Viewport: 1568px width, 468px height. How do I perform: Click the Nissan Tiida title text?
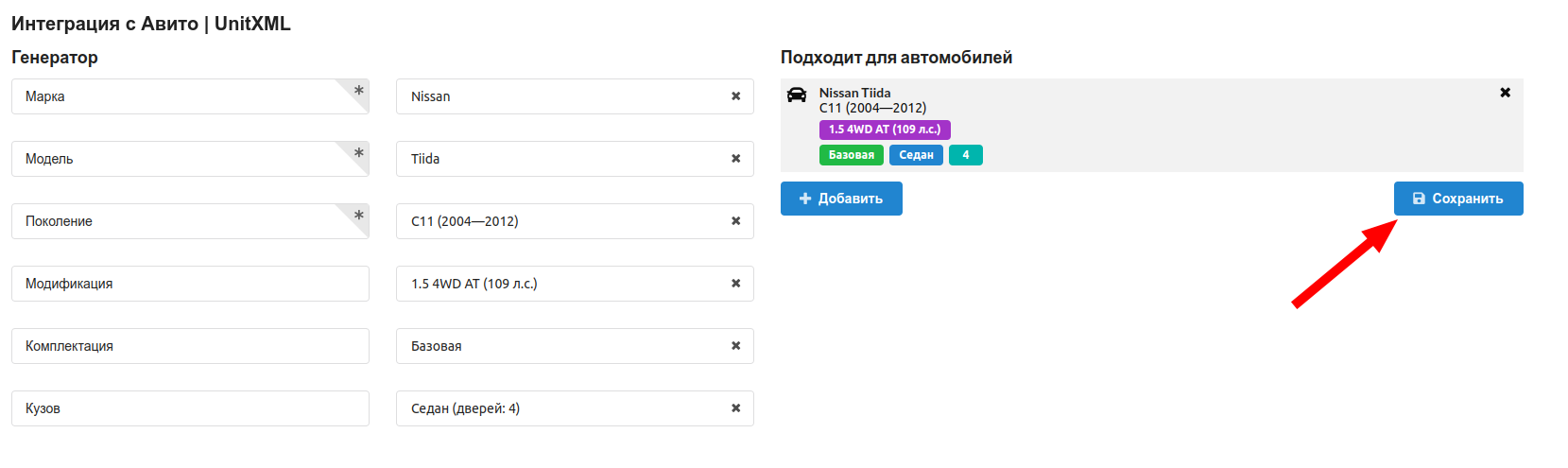(x=854, y=93)
